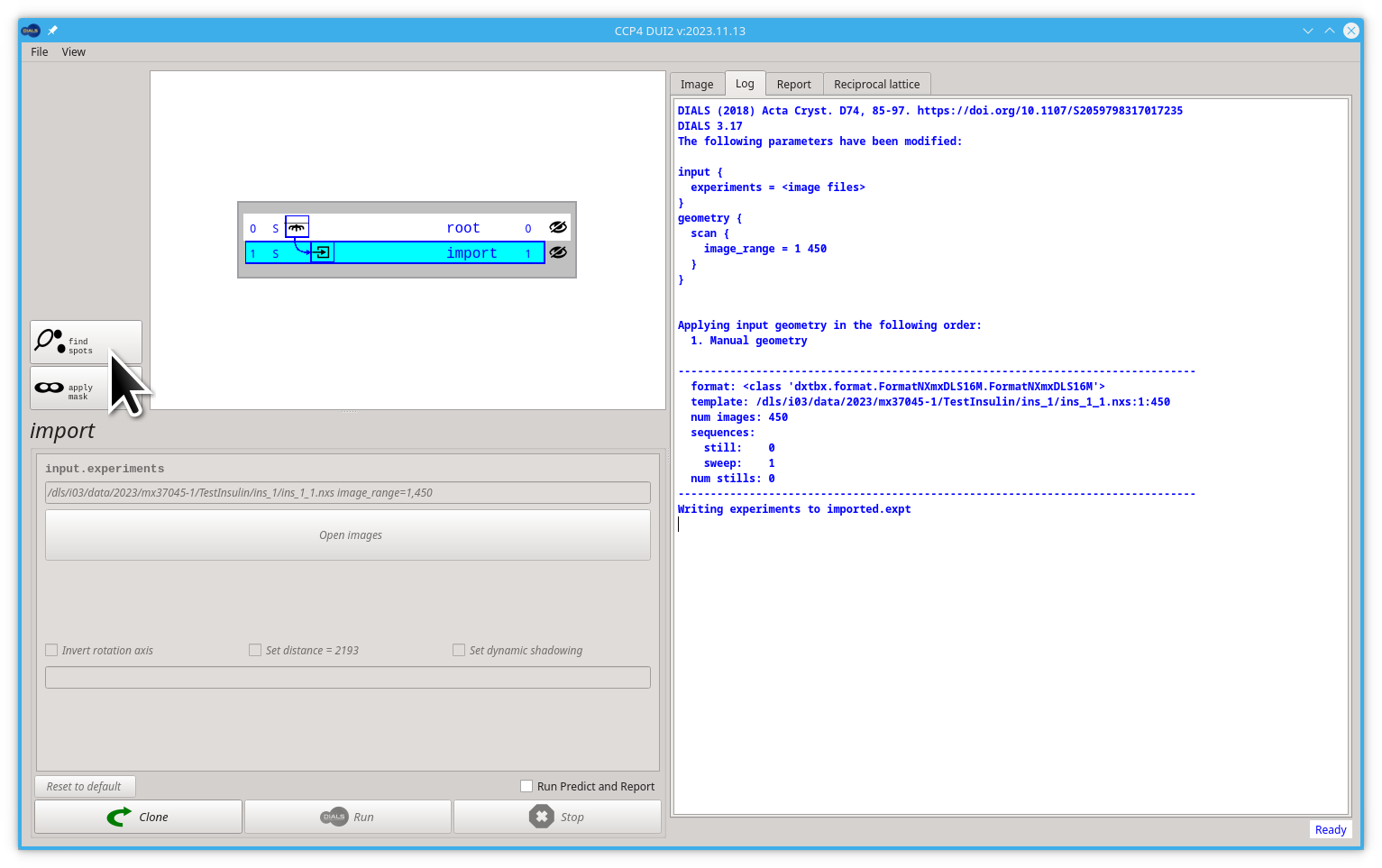Check Run Predict and Report
Screen dimensions: 1382x868
coord(526,786)
